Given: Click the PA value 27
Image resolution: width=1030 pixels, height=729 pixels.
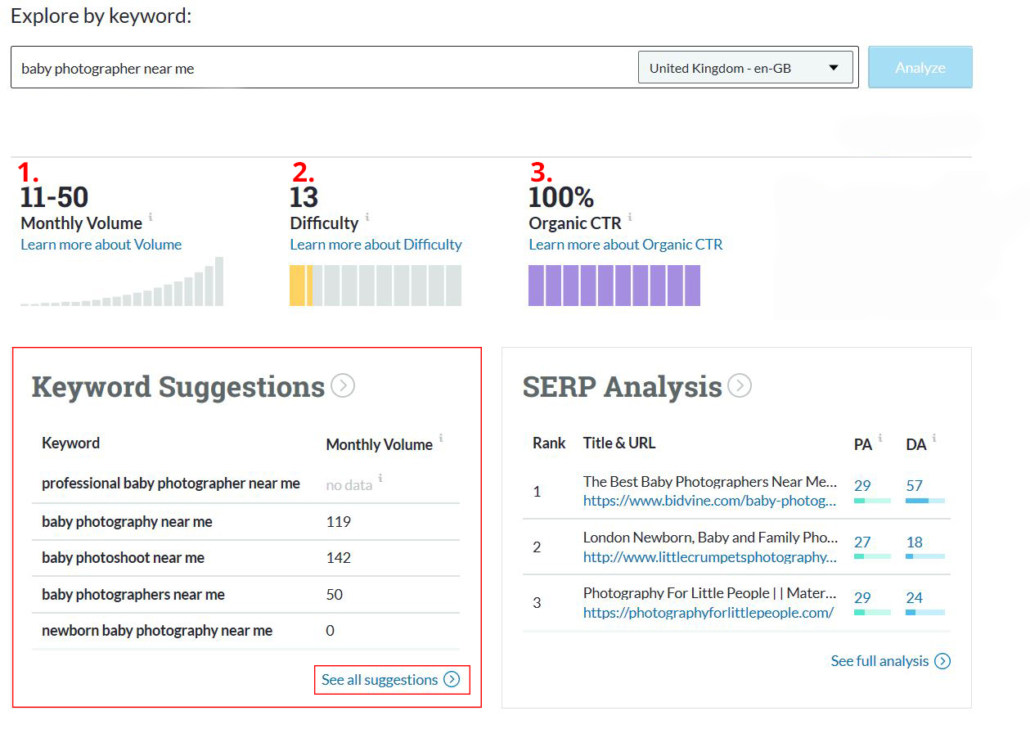Looking at the screenshot, I should click(x=862, y=542).
